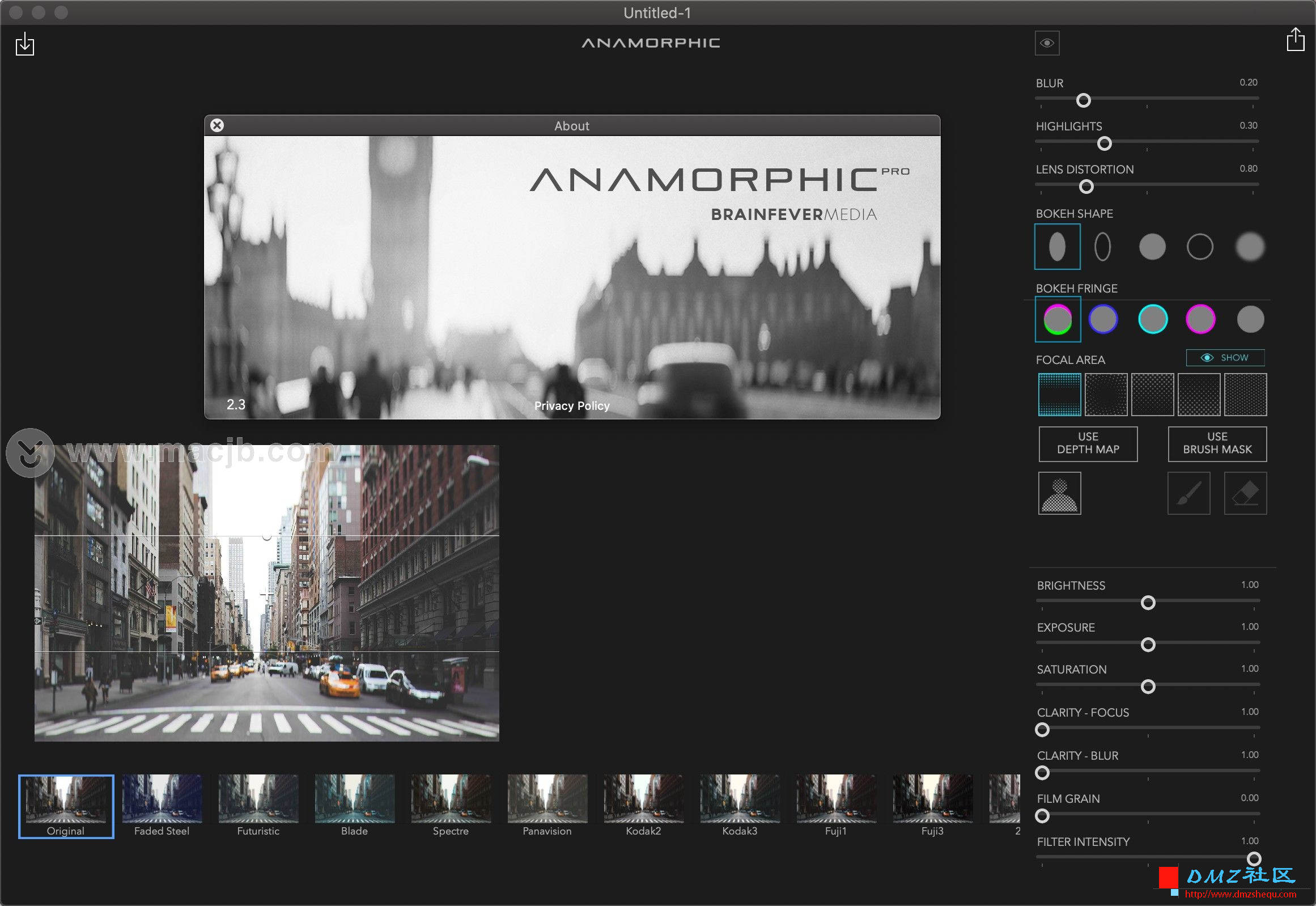Click the FILM GRAIN value 0.00
Viewport: 1316px width, 906px height.
point(1249,798)
